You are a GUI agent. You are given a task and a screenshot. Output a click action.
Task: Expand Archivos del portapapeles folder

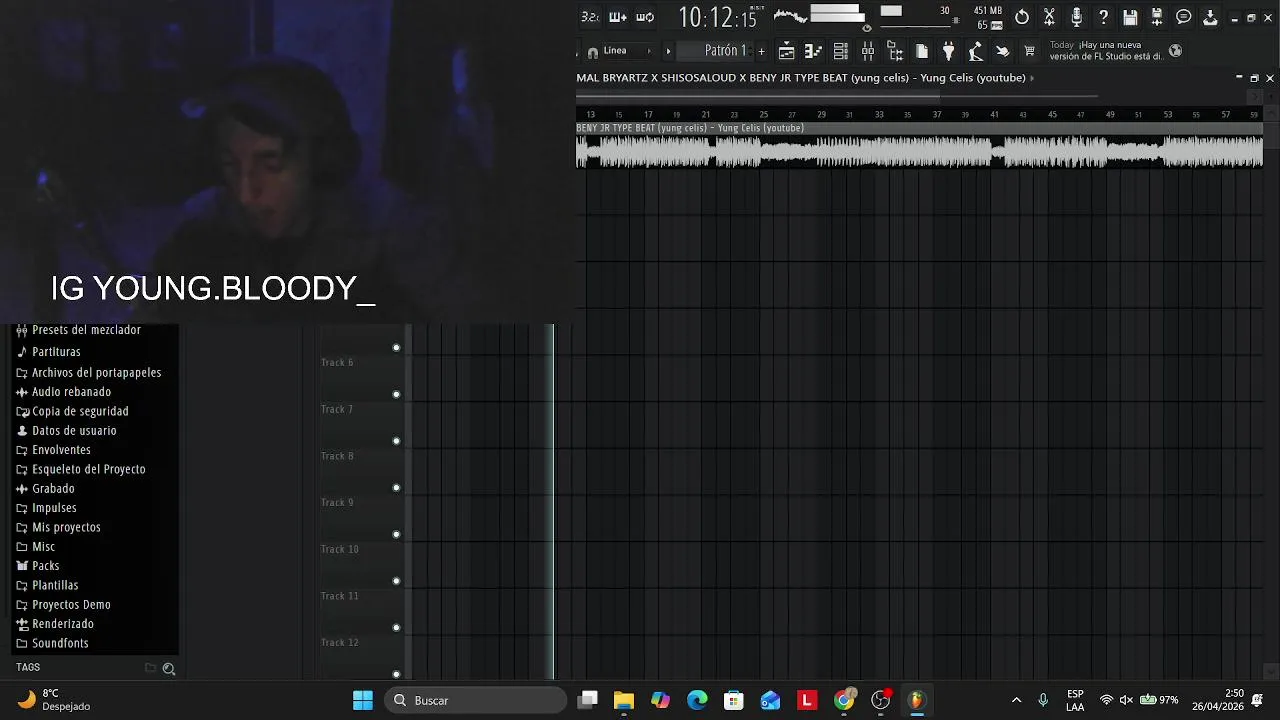pyautogui.click(x=88, y=372)
